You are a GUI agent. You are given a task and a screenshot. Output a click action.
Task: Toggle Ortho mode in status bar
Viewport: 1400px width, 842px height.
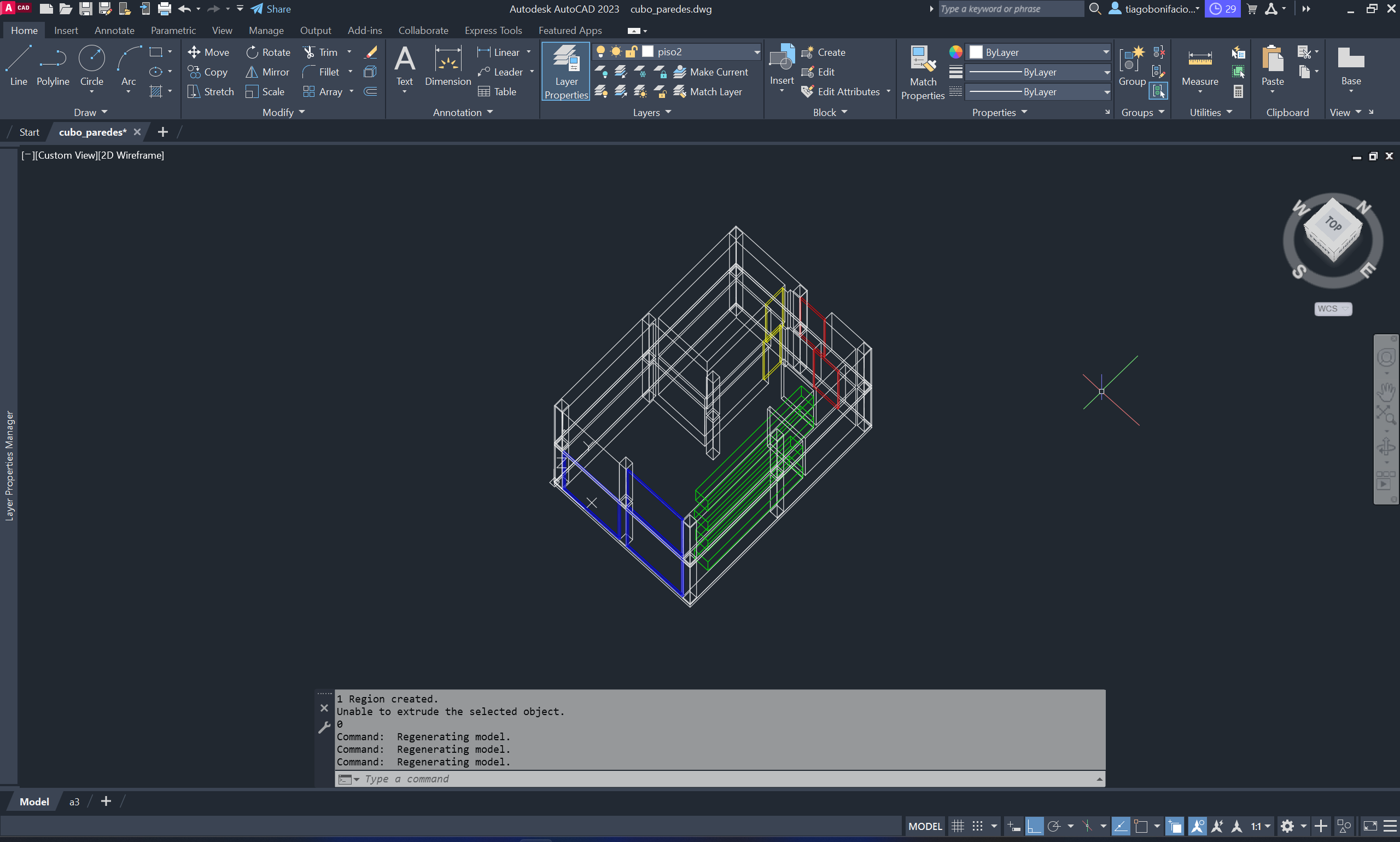[1034, 826]
